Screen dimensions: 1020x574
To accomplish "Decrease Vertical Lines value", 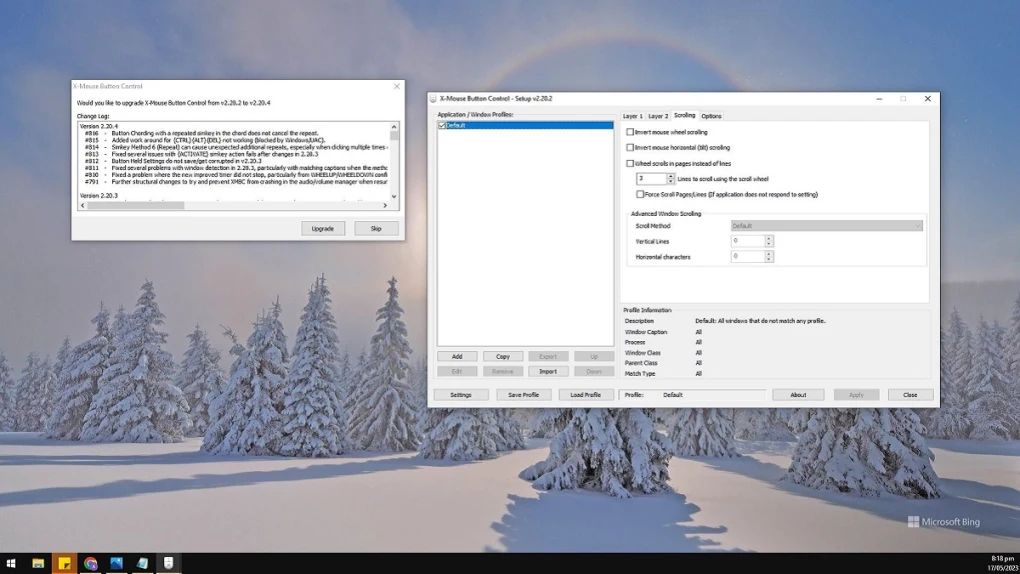I will (x=768, y=243).
